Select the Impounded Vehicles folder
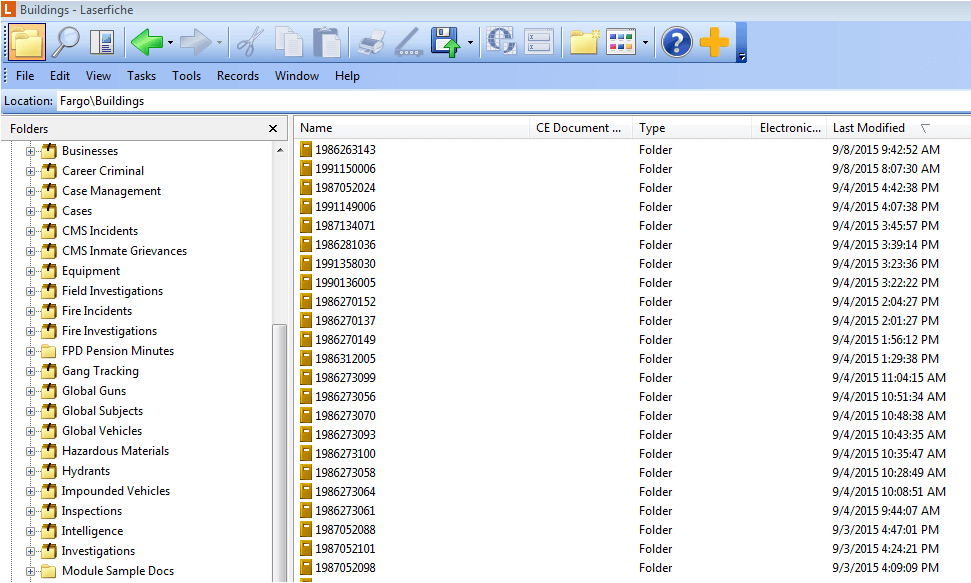971x583 pixels. pos(115,491)
